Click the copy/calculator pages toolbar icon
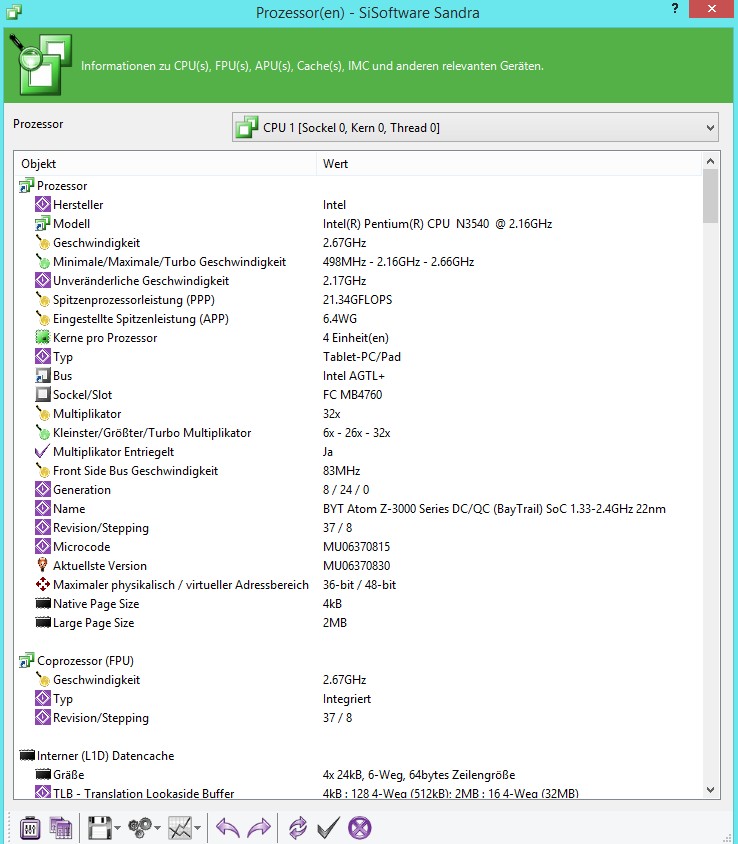This screenshot has width=738, height=844. pos(61,828)
